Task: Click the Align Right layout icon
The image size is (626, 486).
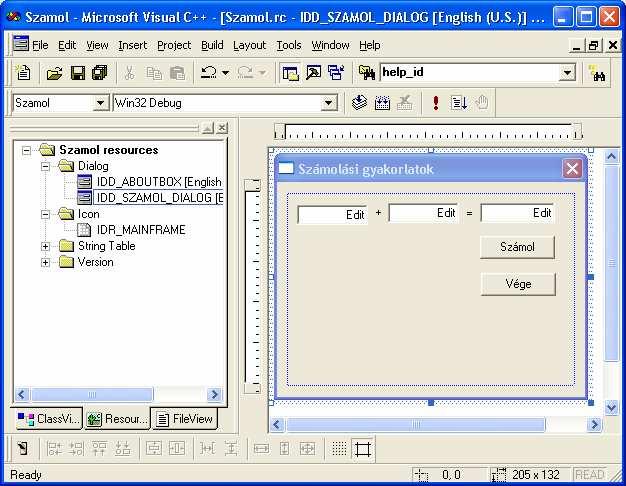Action: pos(76,448)
